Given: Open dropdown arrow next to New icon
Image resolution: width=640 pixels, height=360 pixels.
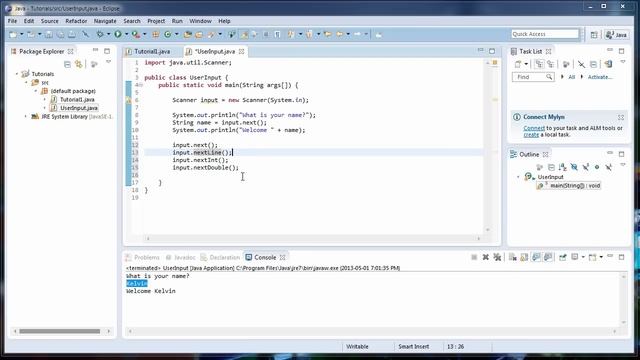Looking at the screenshot, I should point(22,35).
